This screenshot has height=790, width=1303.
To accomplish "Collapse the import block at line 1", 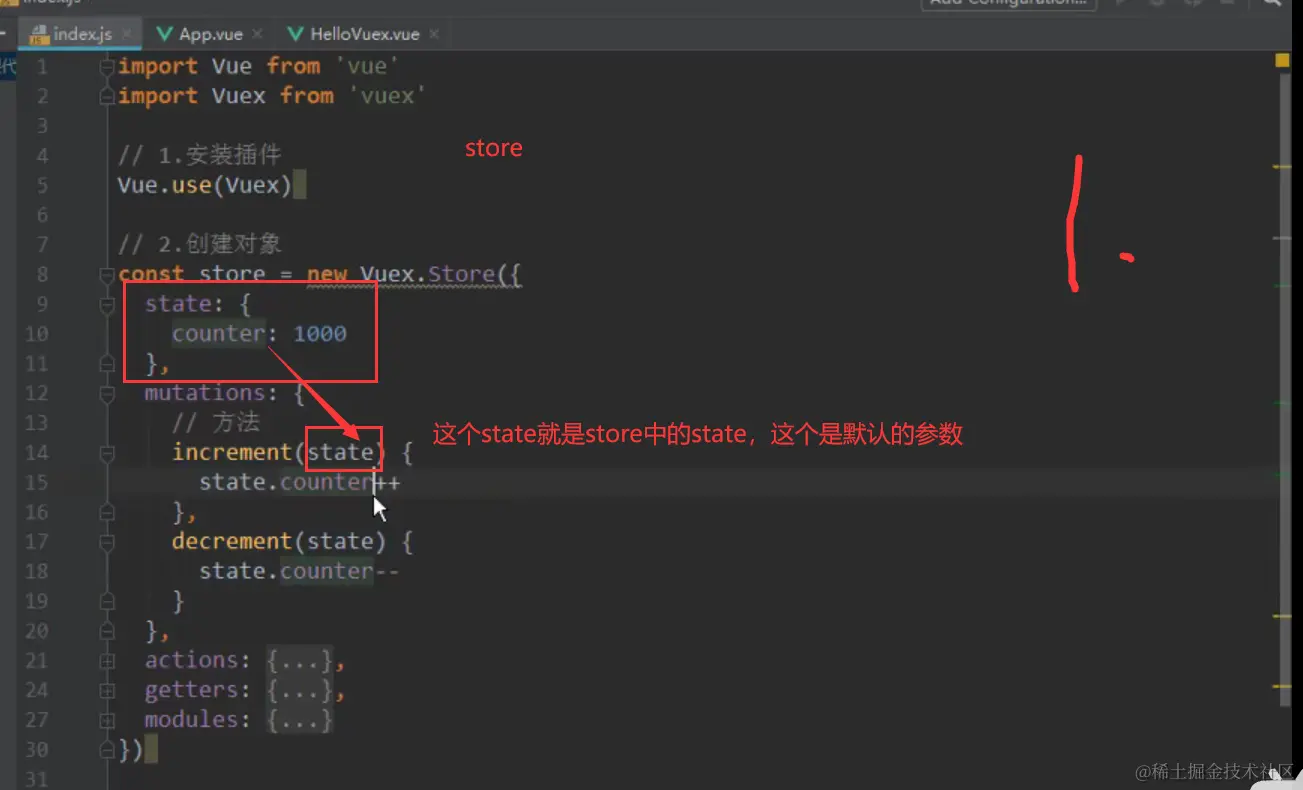I will pos(108,67).
